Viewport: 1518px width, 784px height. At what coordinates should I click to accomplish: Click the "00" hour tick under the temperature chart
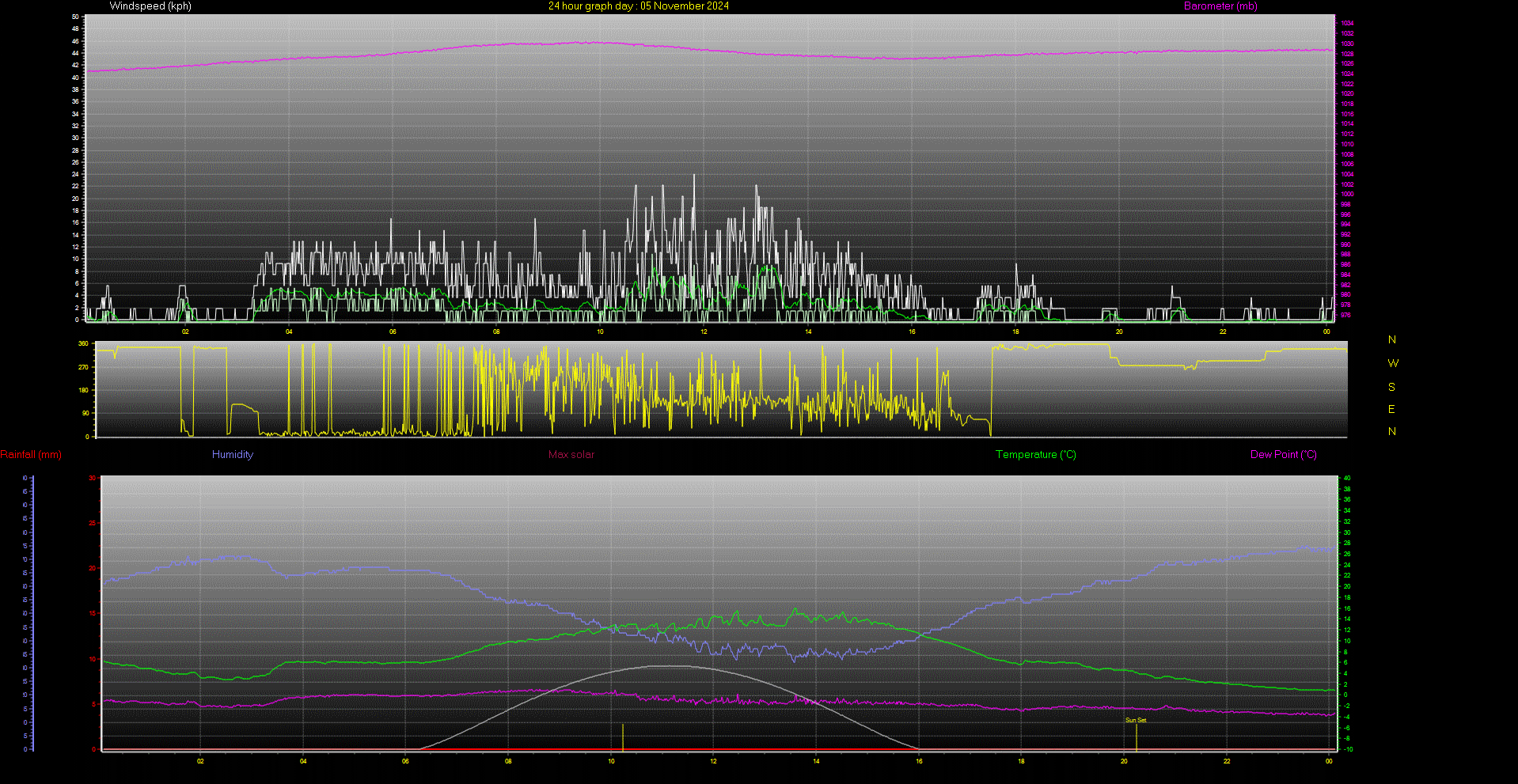point(1329,762)
